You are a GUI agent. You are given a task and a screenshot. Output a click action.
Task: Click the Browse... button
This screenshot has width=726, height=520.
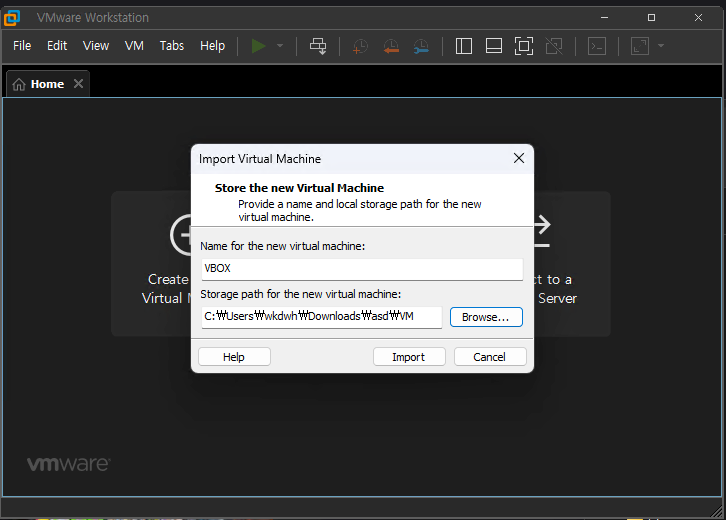click(x=486, y=317)
